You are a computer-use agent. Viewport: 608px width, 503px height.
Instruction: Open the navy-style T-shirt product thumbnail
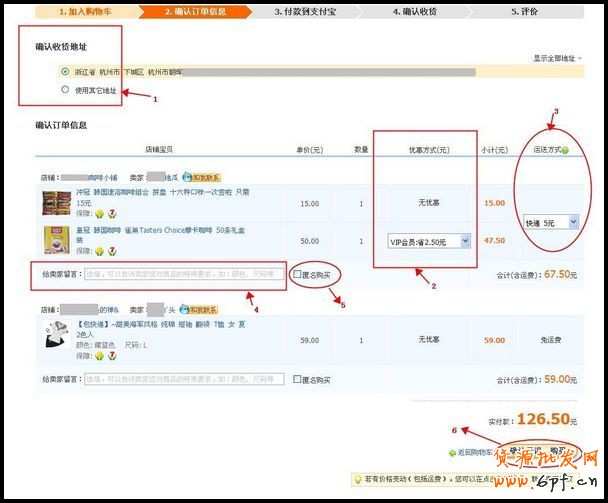[x=57, y=339]
